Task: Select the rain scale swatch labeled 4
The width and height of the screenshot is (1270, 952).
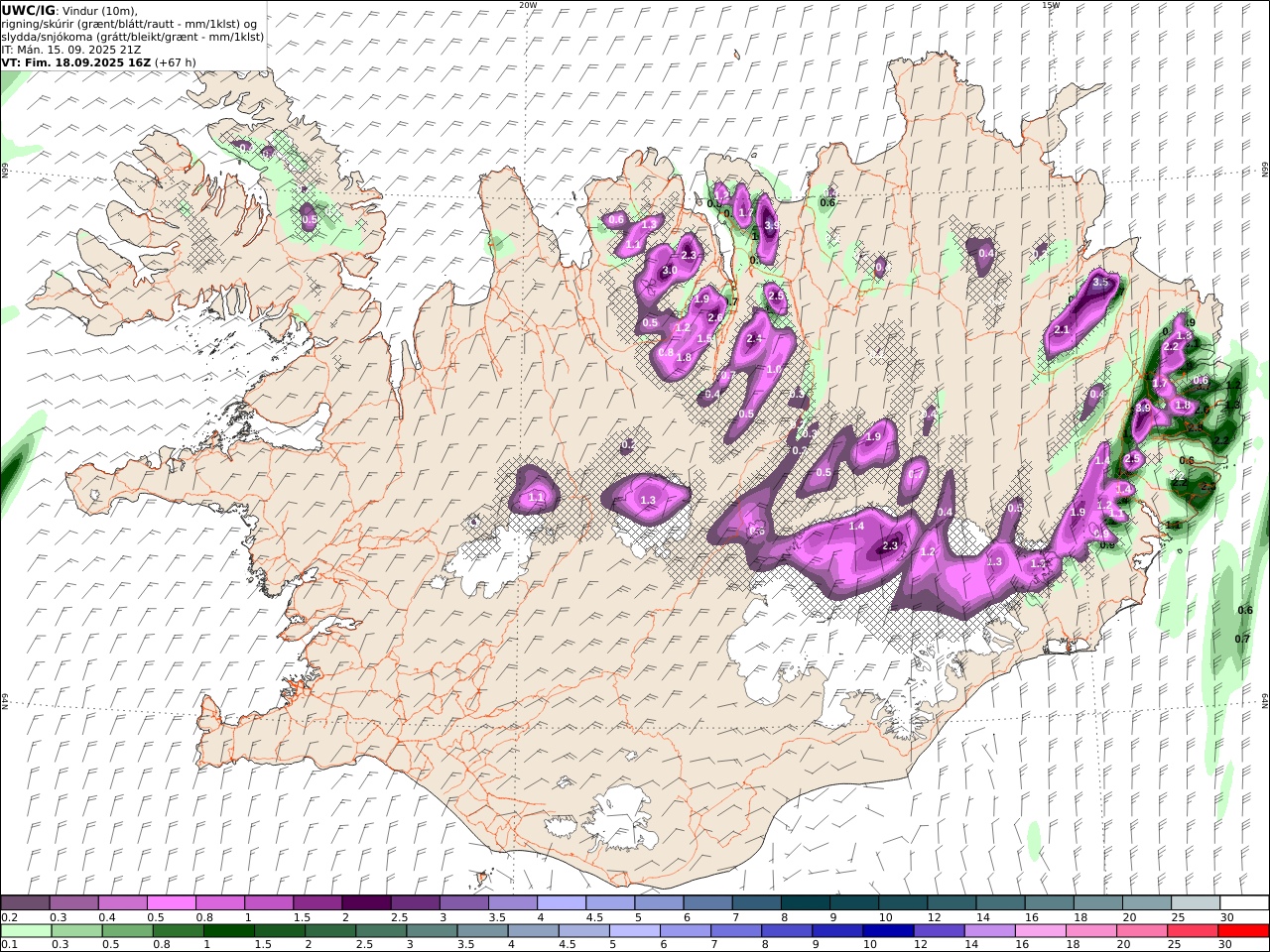Action: 532,931
